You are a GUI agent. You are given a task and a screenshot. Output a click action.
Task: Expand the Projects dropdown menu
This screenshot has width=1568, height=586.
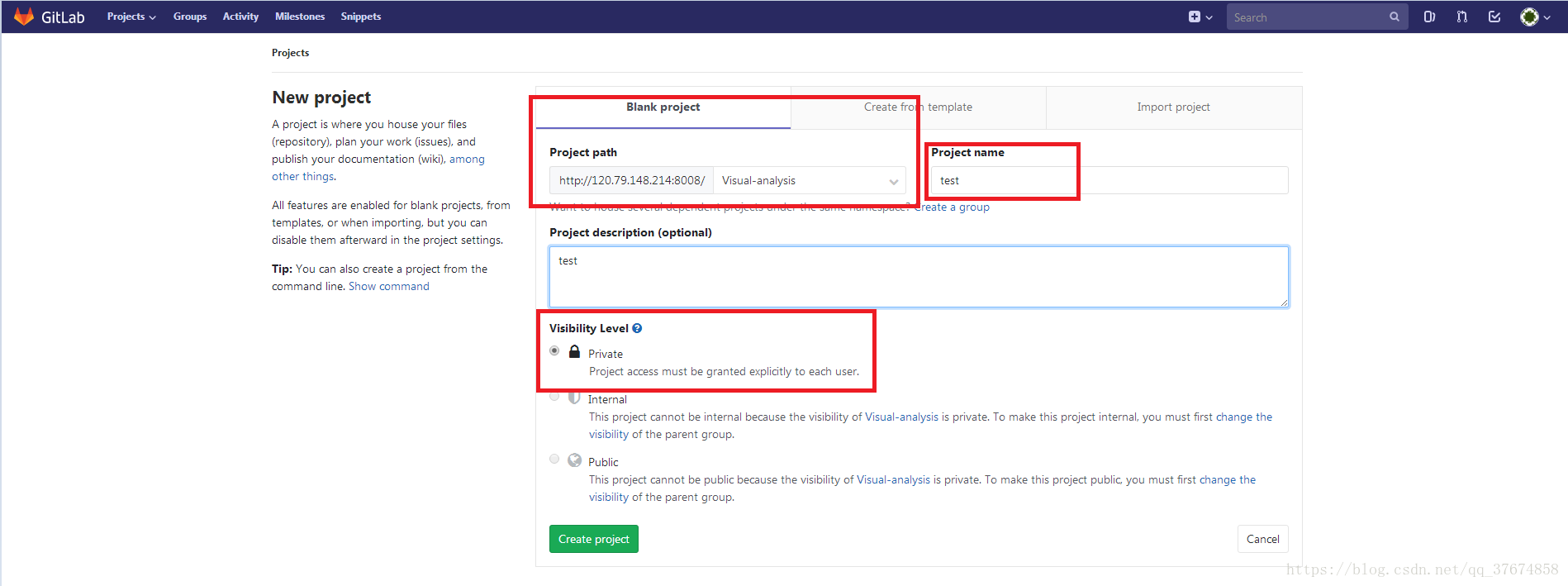tap(131, 17)
